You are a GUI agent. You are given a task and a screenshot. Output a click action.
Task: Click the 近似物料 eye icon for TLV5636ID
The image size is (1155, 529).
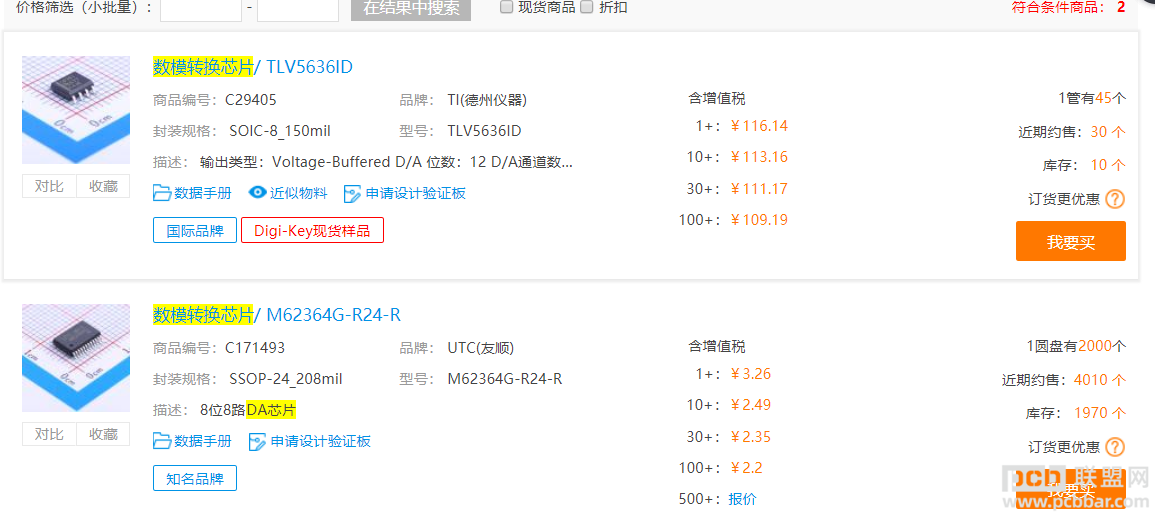(257, 193)
